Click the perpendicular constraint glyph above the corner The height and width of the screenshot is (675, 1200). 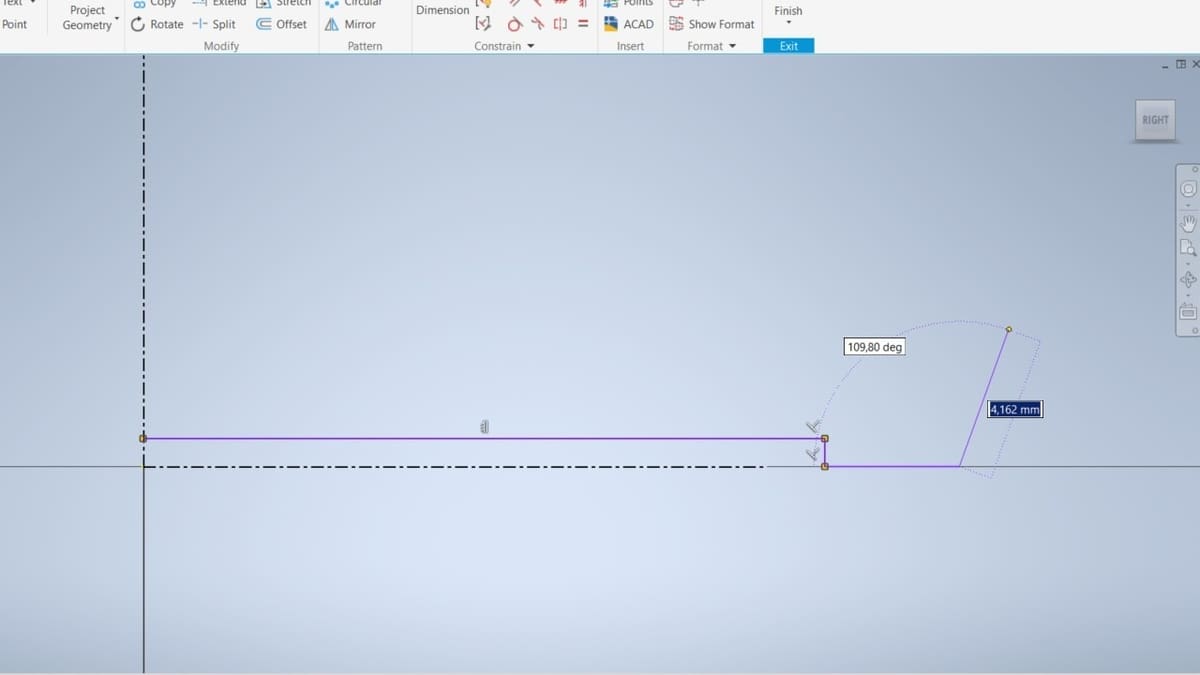point(813,427)
